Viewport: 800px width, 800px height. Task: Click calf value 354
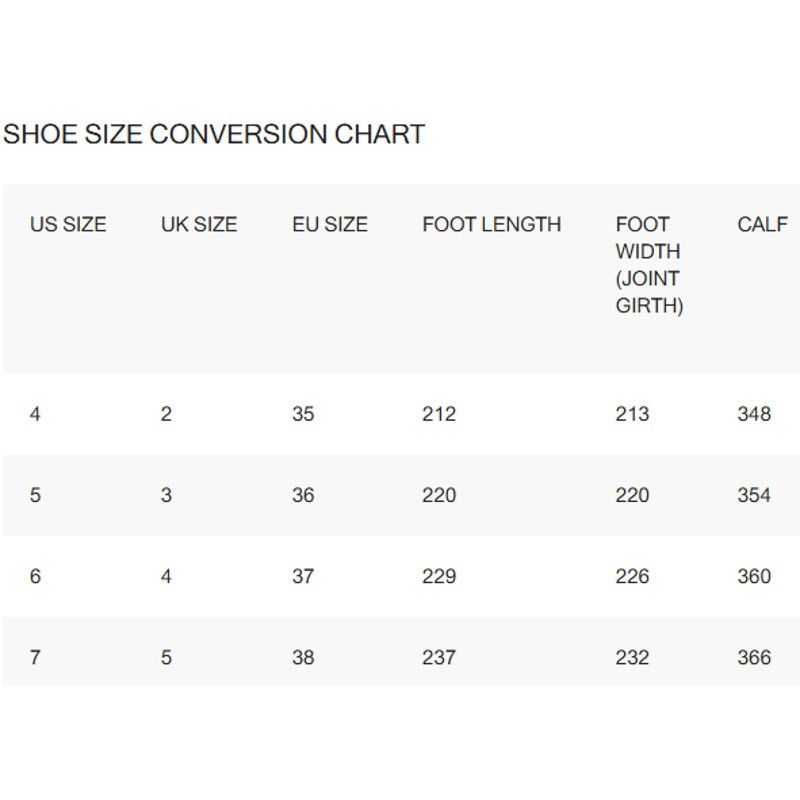pos(754,495)
